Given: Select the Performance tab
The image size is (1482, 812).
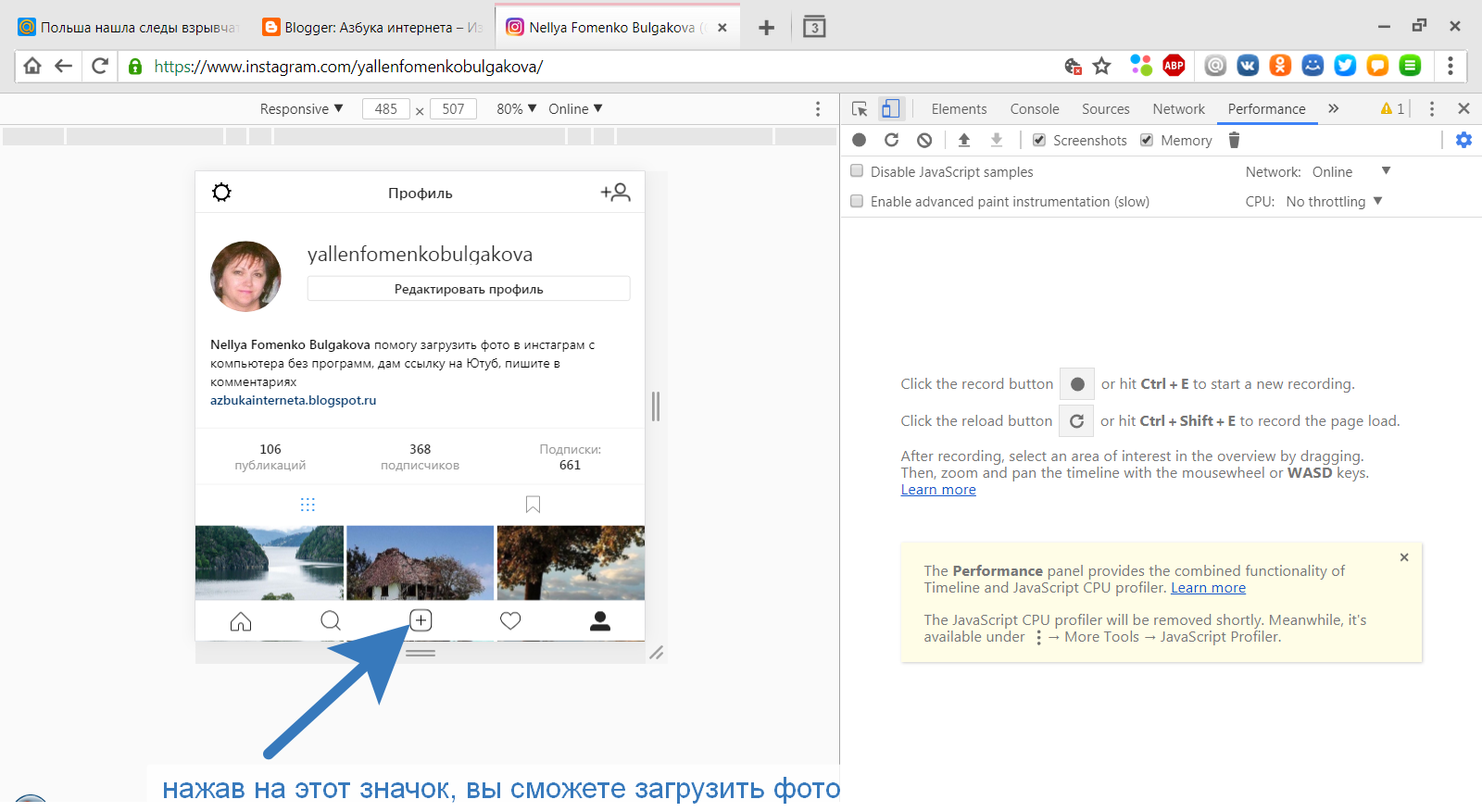Looking at the screenshot, I should click(1267, 109).
